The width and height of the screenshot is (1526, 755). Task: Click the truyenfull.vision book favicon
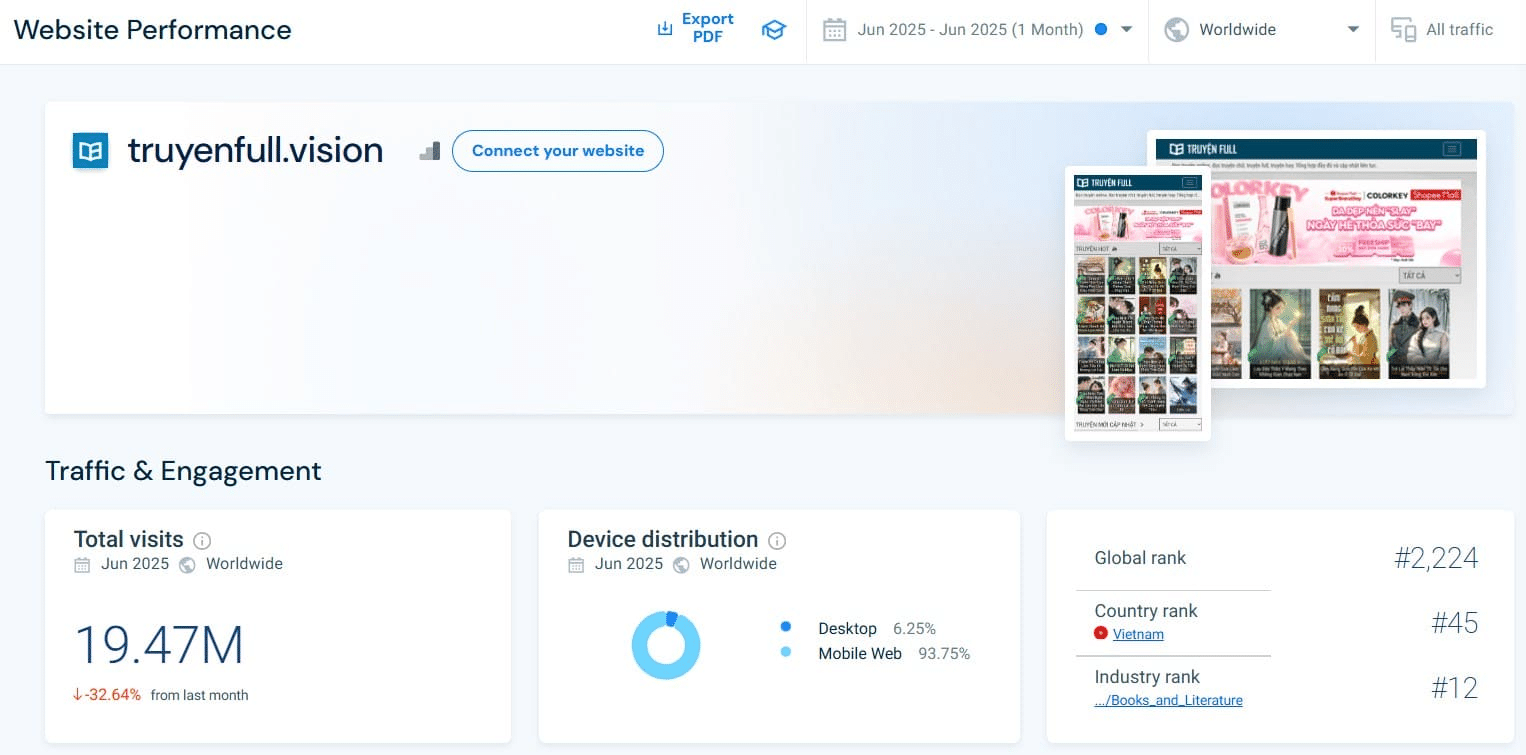point(91,151)
